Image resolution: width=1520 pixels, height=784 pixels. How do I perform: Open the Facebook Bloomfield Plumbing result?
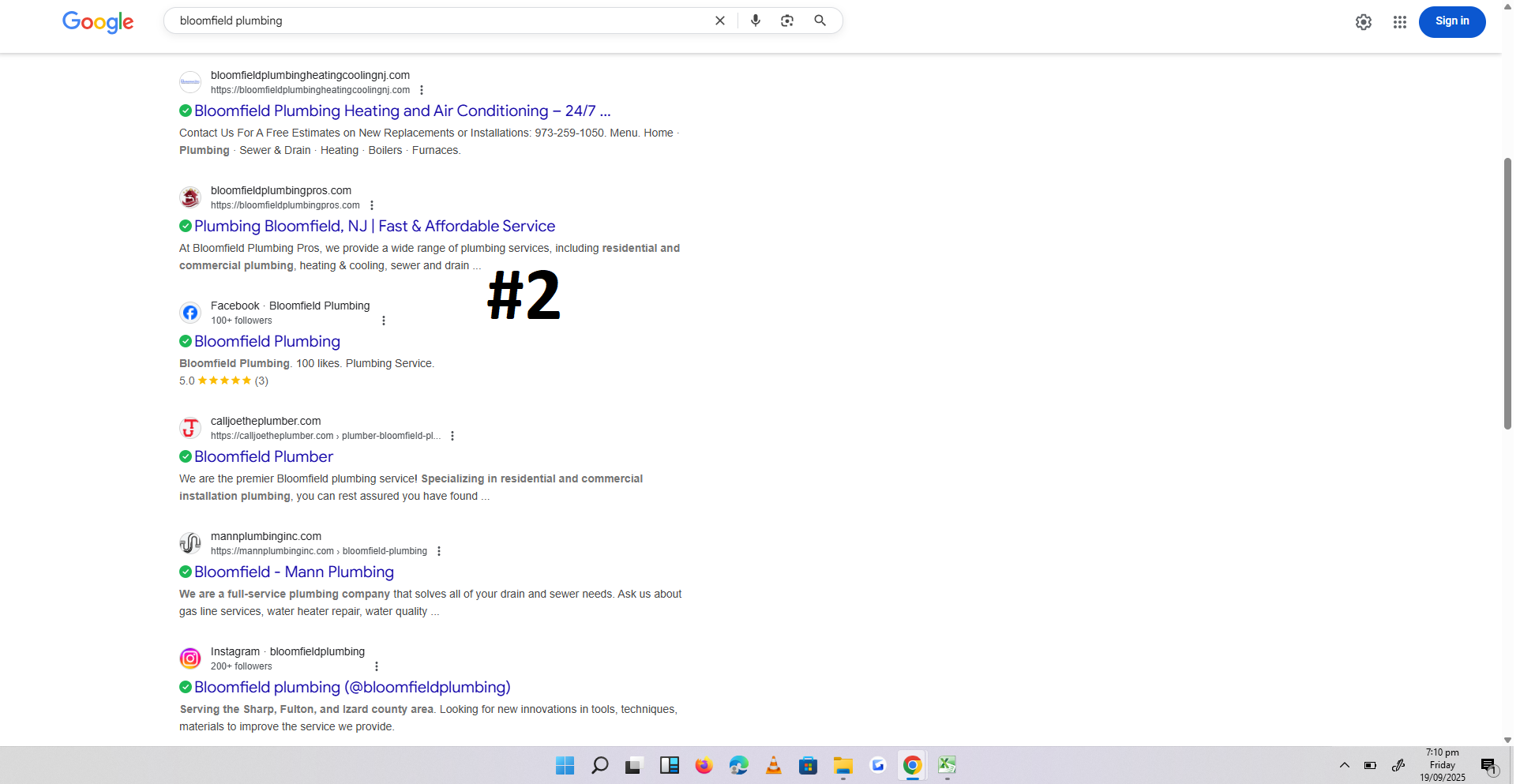267,341
